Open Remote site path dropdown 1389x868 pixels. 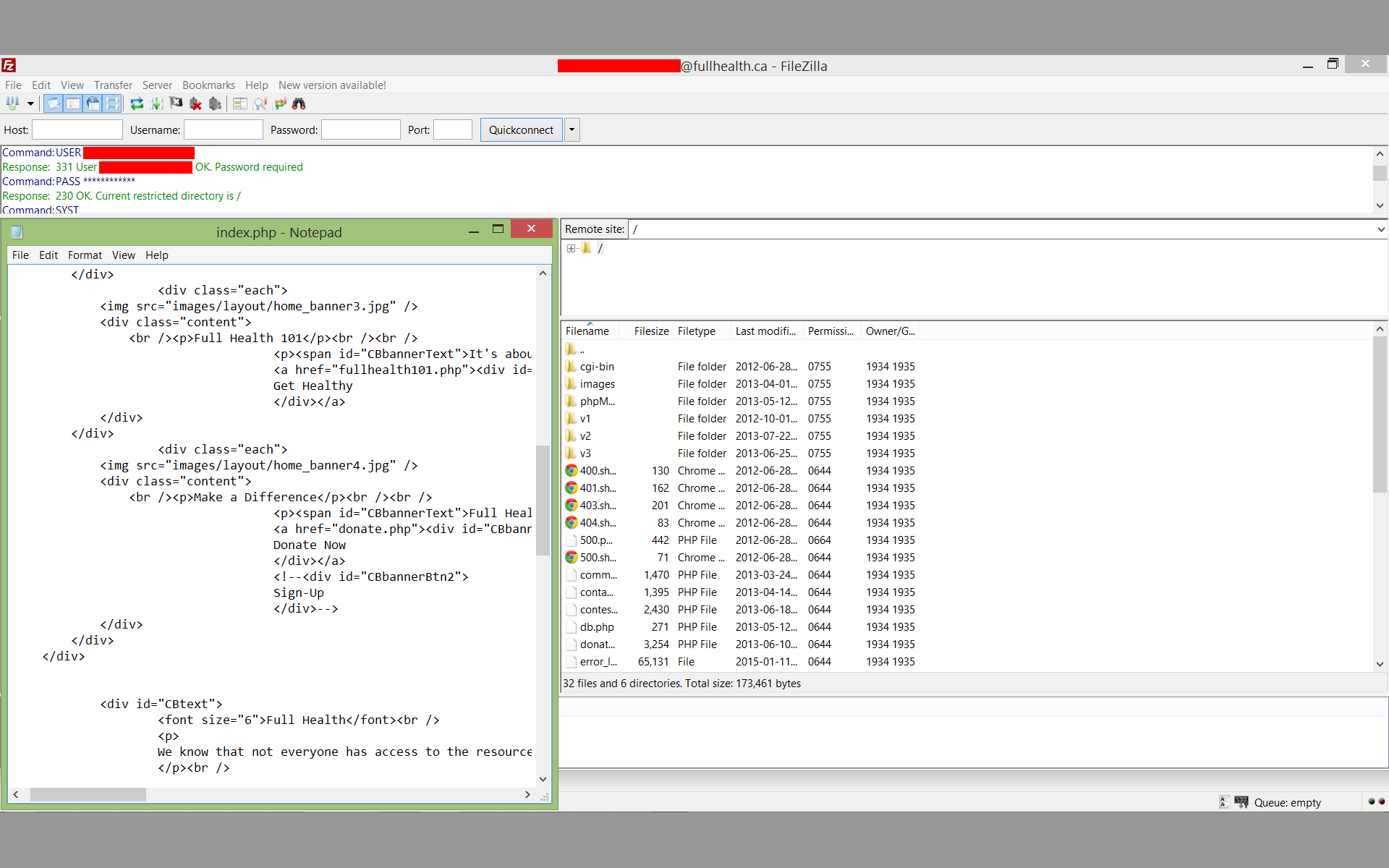click(x=1380, y=229)
